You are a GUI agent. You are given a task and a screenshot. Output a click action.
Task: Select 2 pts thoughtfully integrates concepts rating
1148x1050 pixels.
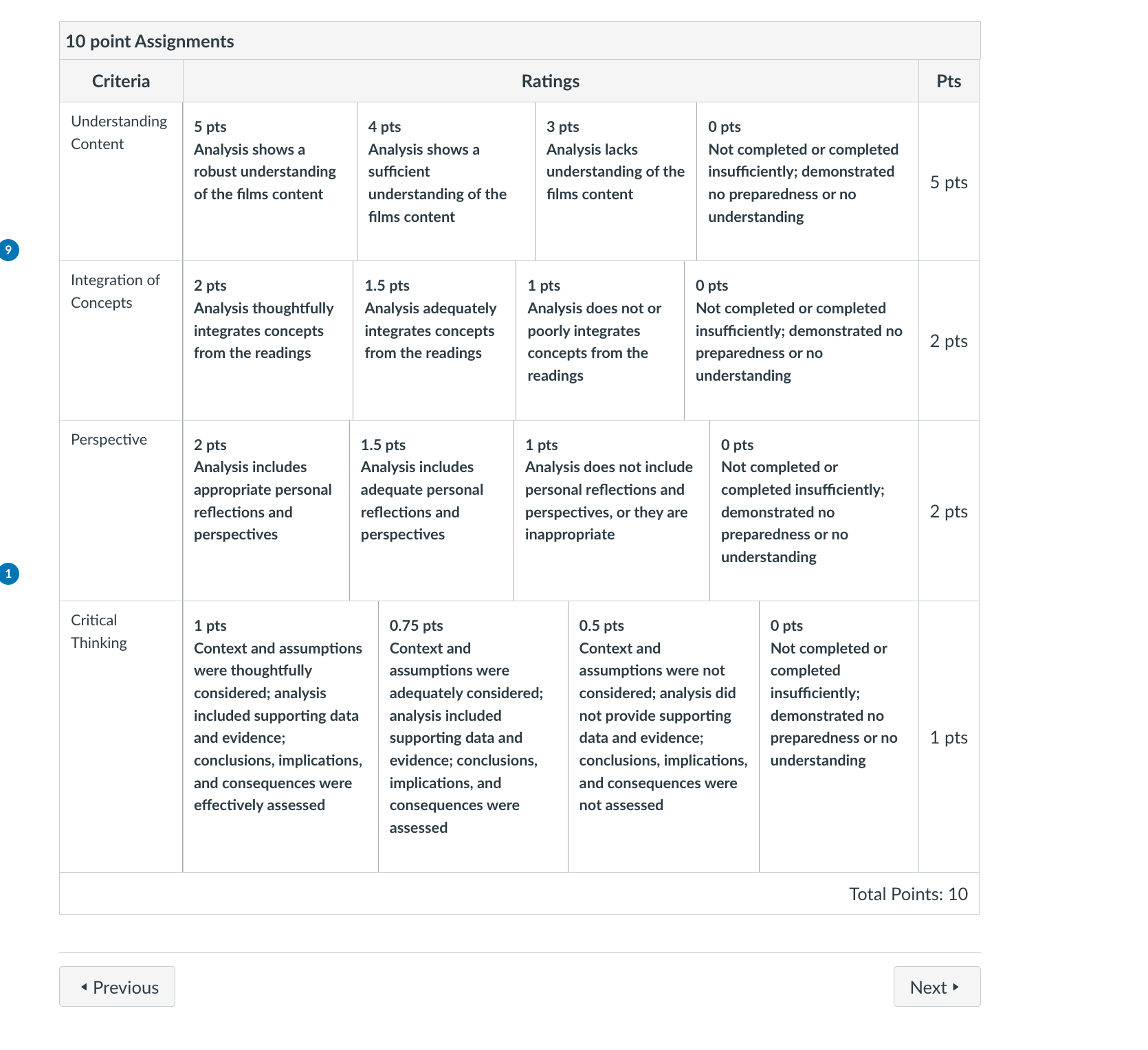(267, 340)
